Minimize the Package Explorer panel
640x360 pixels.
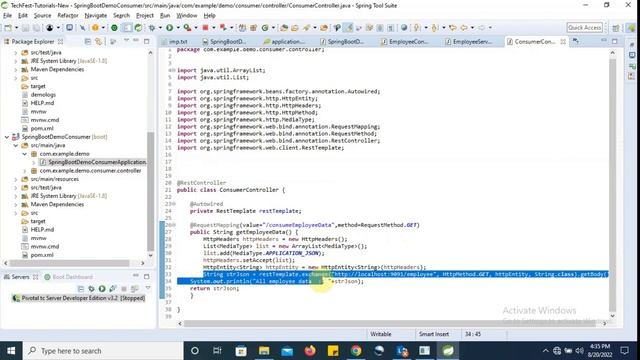pyautogui.click(x=136, y=41)
